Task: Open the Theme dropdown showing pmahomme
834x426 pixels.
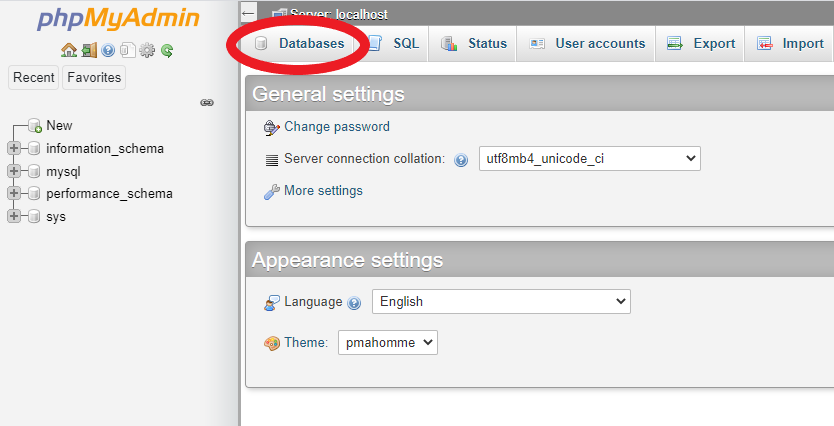Action: point(388,343)
